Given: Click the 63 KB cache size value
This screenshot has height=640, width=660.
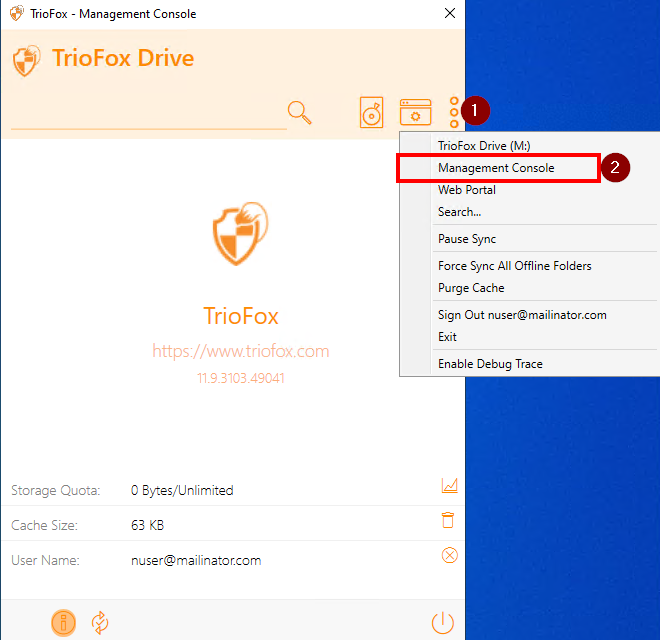Looking at the screenshot, I should pyautogui.click(x=147, y=525).
